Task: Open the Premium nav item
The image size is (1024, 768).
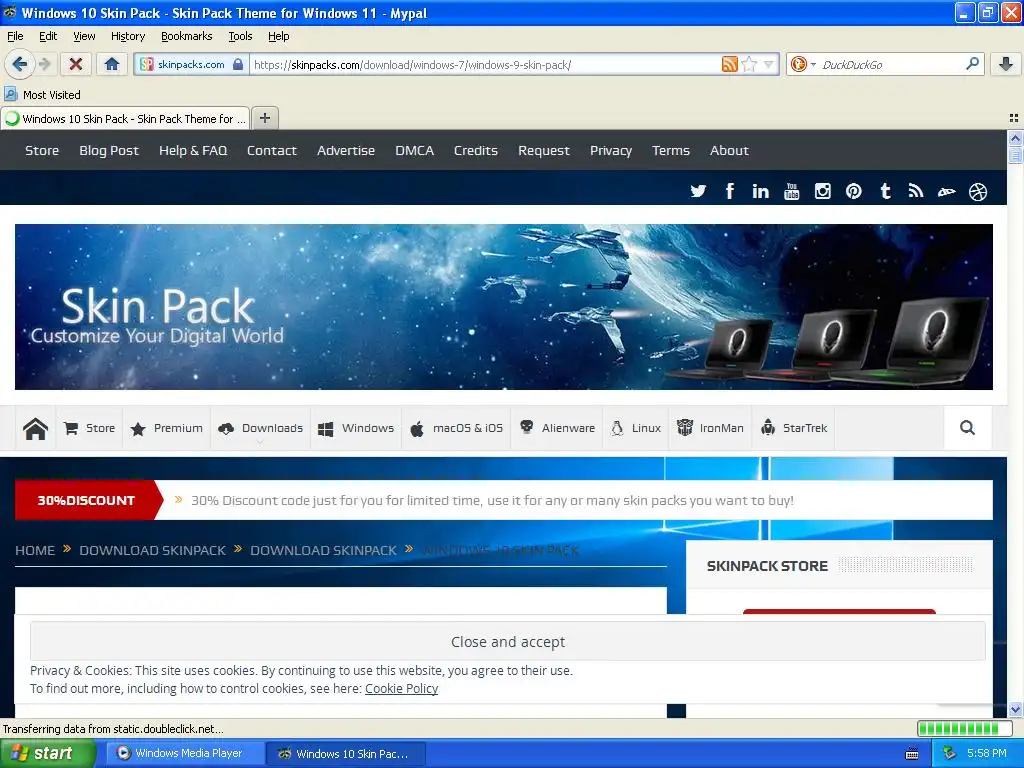Action: 167,428
